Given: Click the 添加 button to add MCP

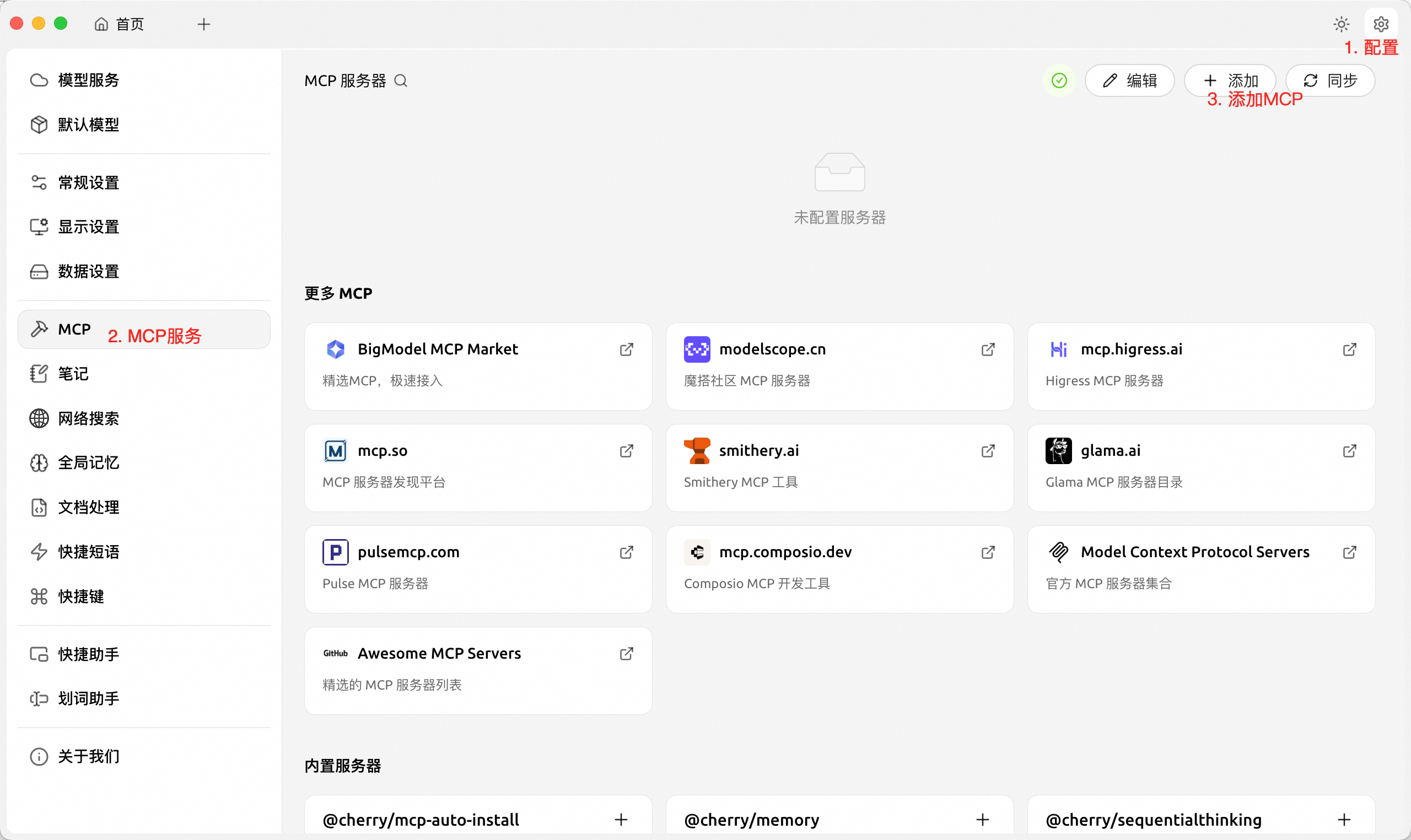Looking at the screenshot, I should [x=1230, y=81].
